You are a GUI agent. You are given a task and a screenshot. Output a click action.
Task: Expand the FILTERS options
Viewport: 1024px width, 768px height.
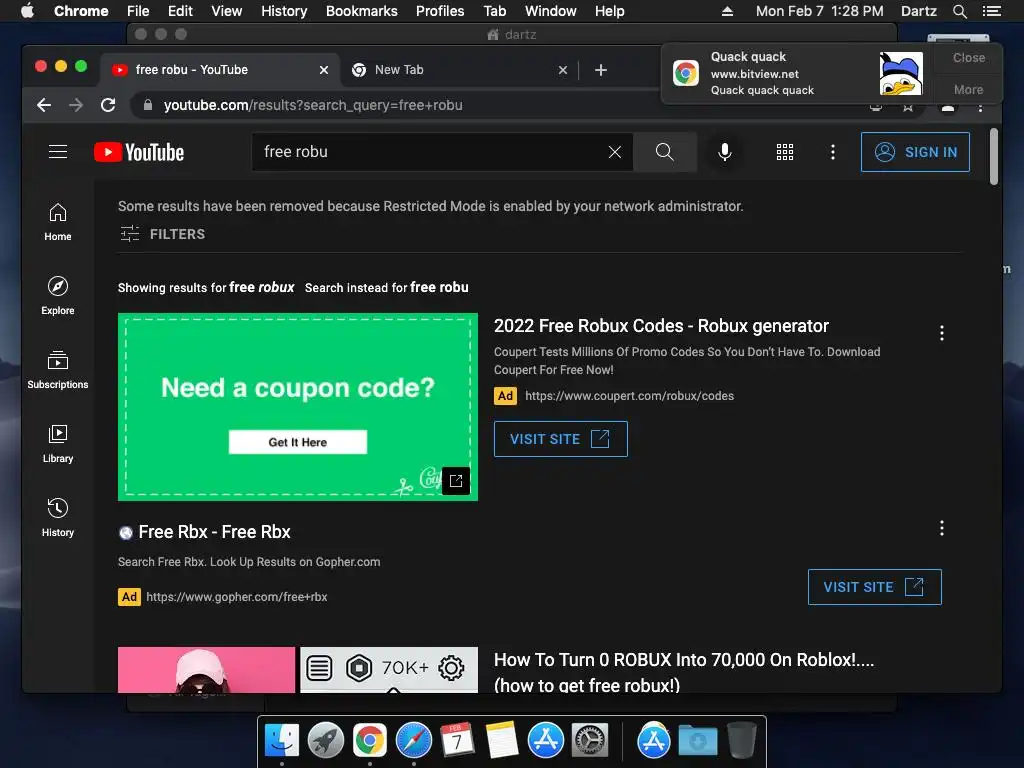(163, 234)
